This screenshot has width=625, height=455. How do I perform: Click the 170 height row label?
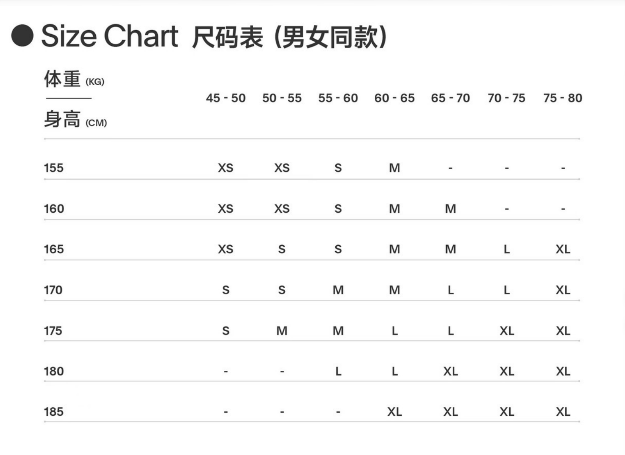(x=53, y=290)
